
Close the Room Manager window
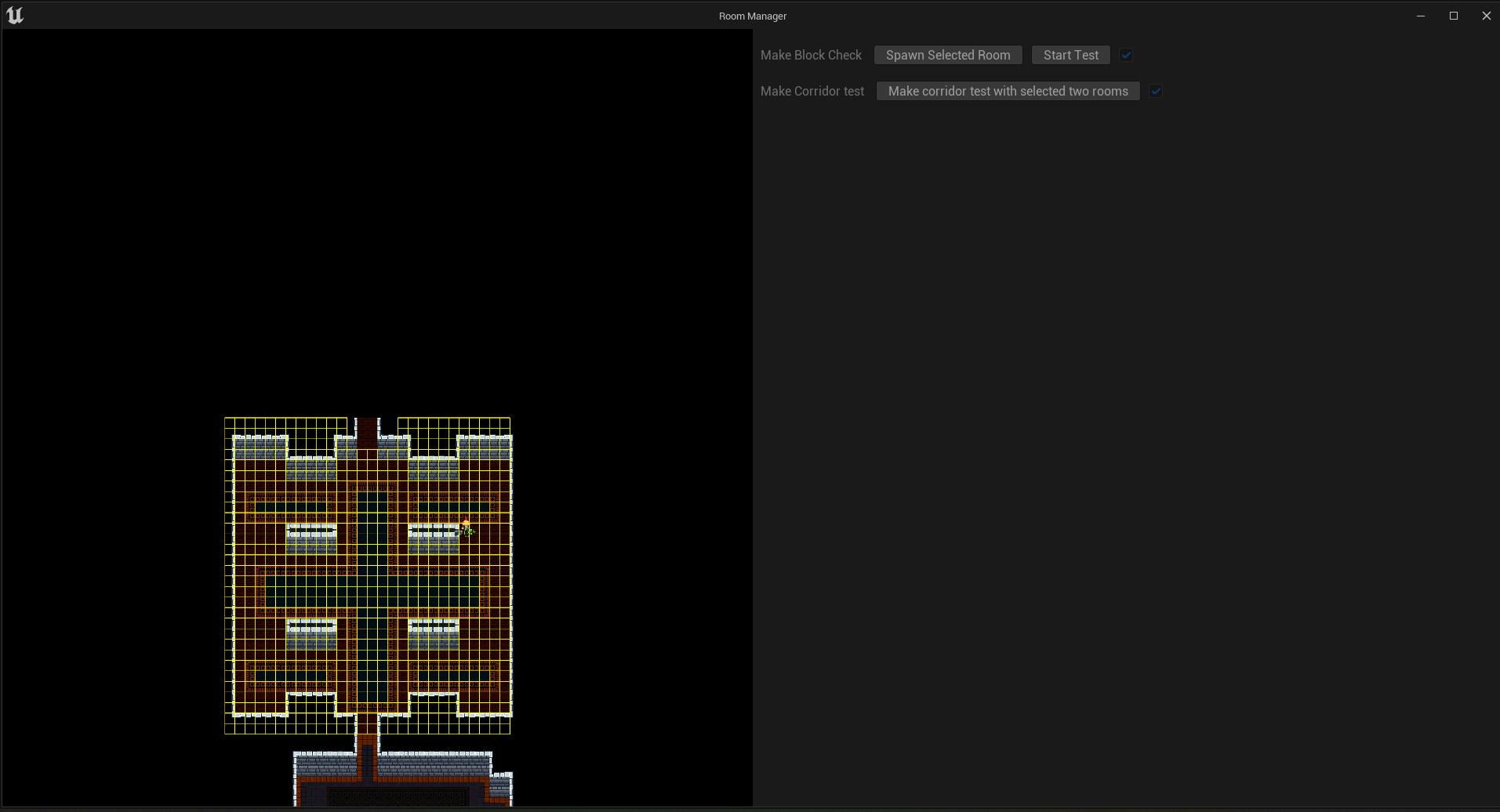[x=1486, y=16]
